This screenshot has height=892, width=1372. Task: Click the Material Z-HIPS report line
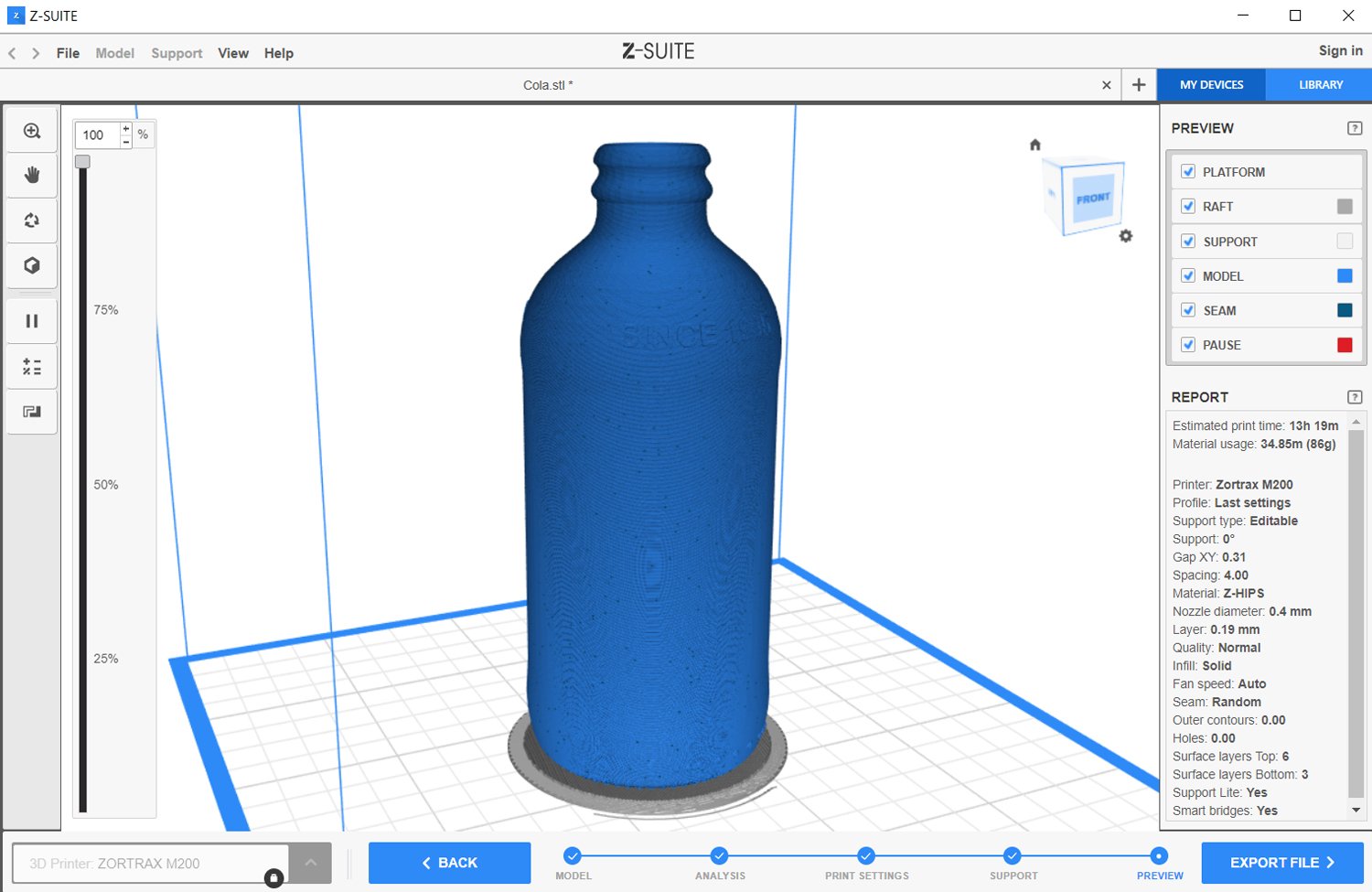pos(1218,593)
